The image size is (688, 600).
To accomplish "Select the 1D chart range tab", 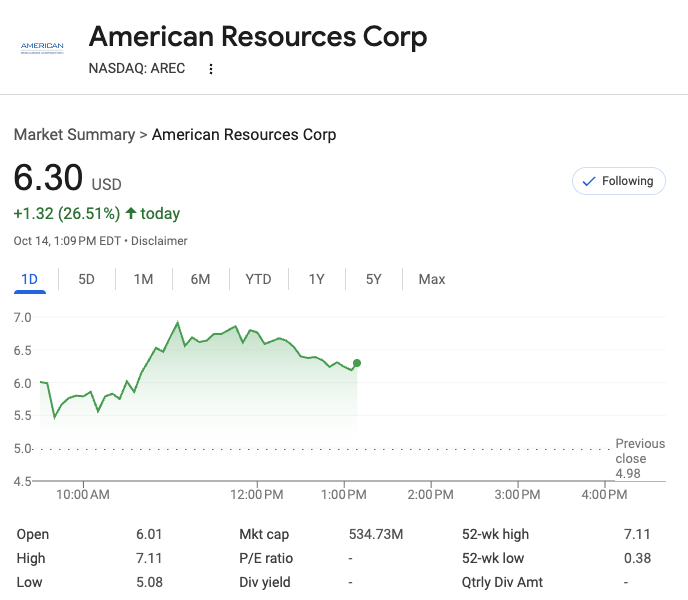I will coord(30,279).
